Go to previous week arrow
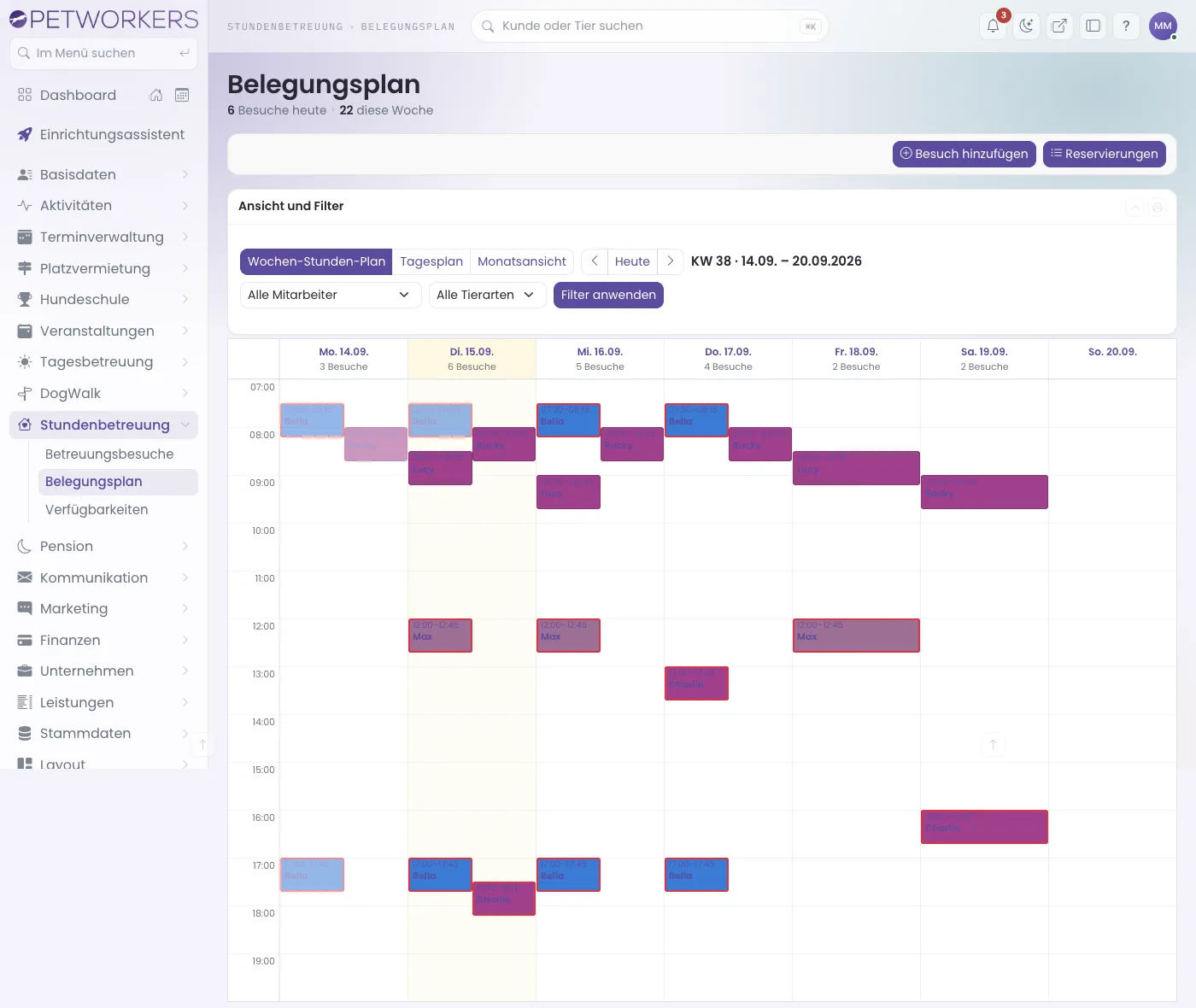Viewport: 1196px width, 1008px height. click(595, 261)
